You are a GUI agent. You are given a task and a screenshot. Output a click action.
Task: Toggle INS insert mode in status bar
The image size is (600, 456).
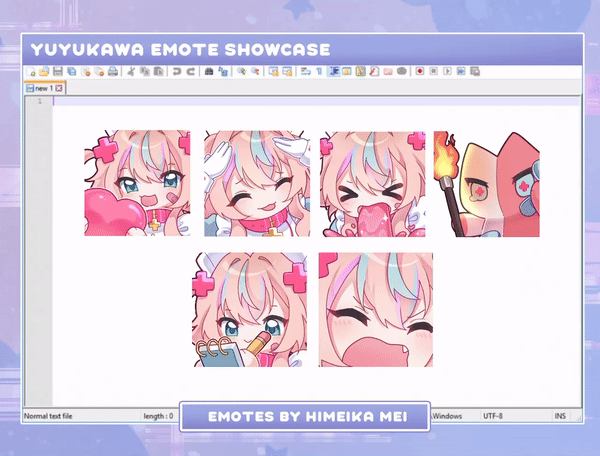(560, 415)
